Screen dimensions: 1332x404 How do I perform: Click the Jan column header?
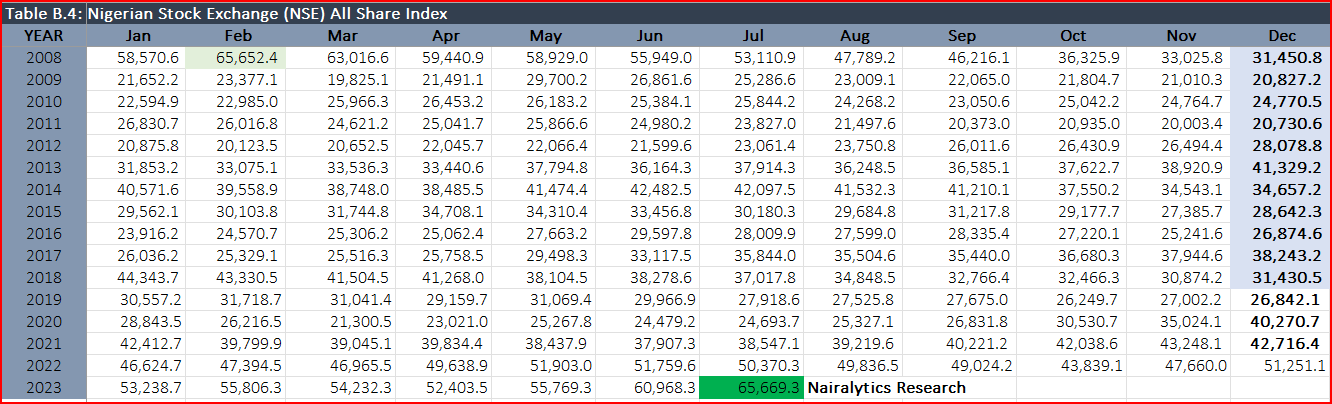137,36
